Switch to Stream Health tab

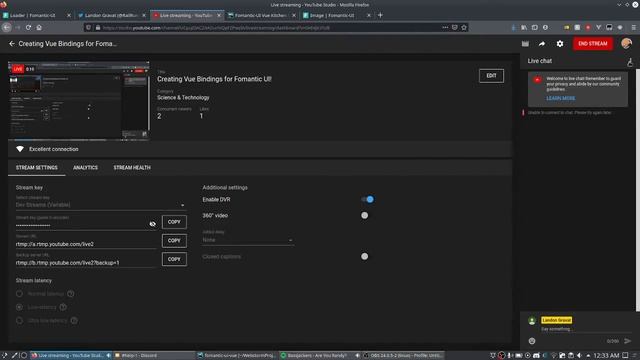tap(132, 168)
